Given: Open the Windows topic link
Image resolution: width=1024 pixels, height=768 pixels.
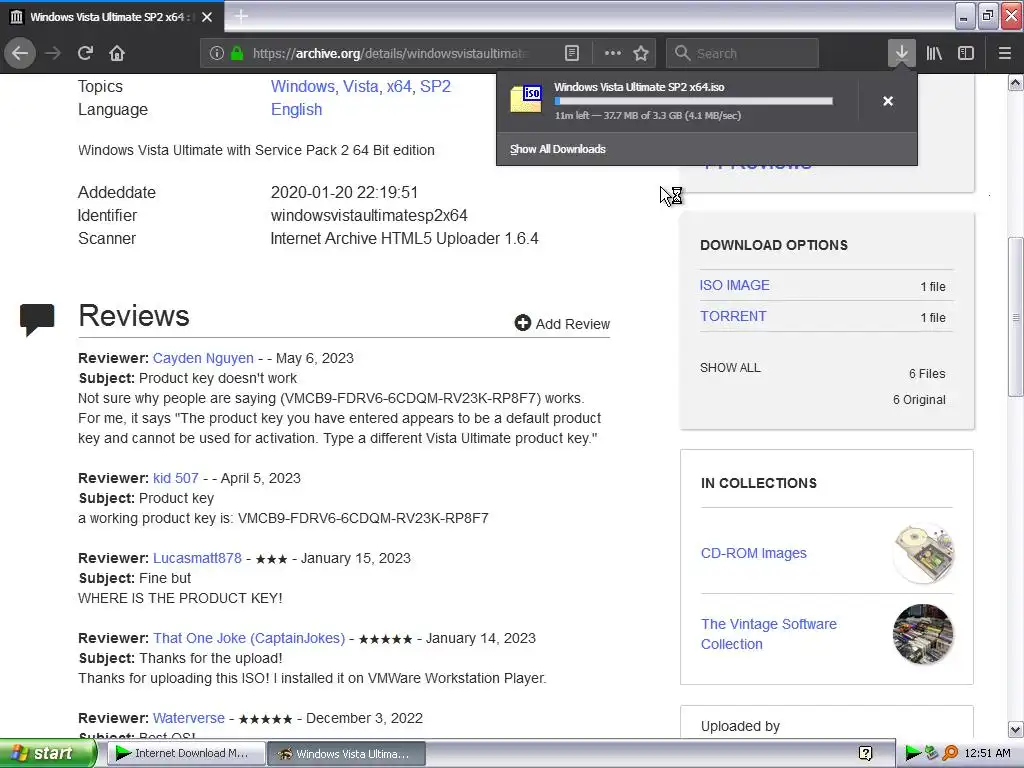Looking at the screenshot, I should (x=304, y=86).
